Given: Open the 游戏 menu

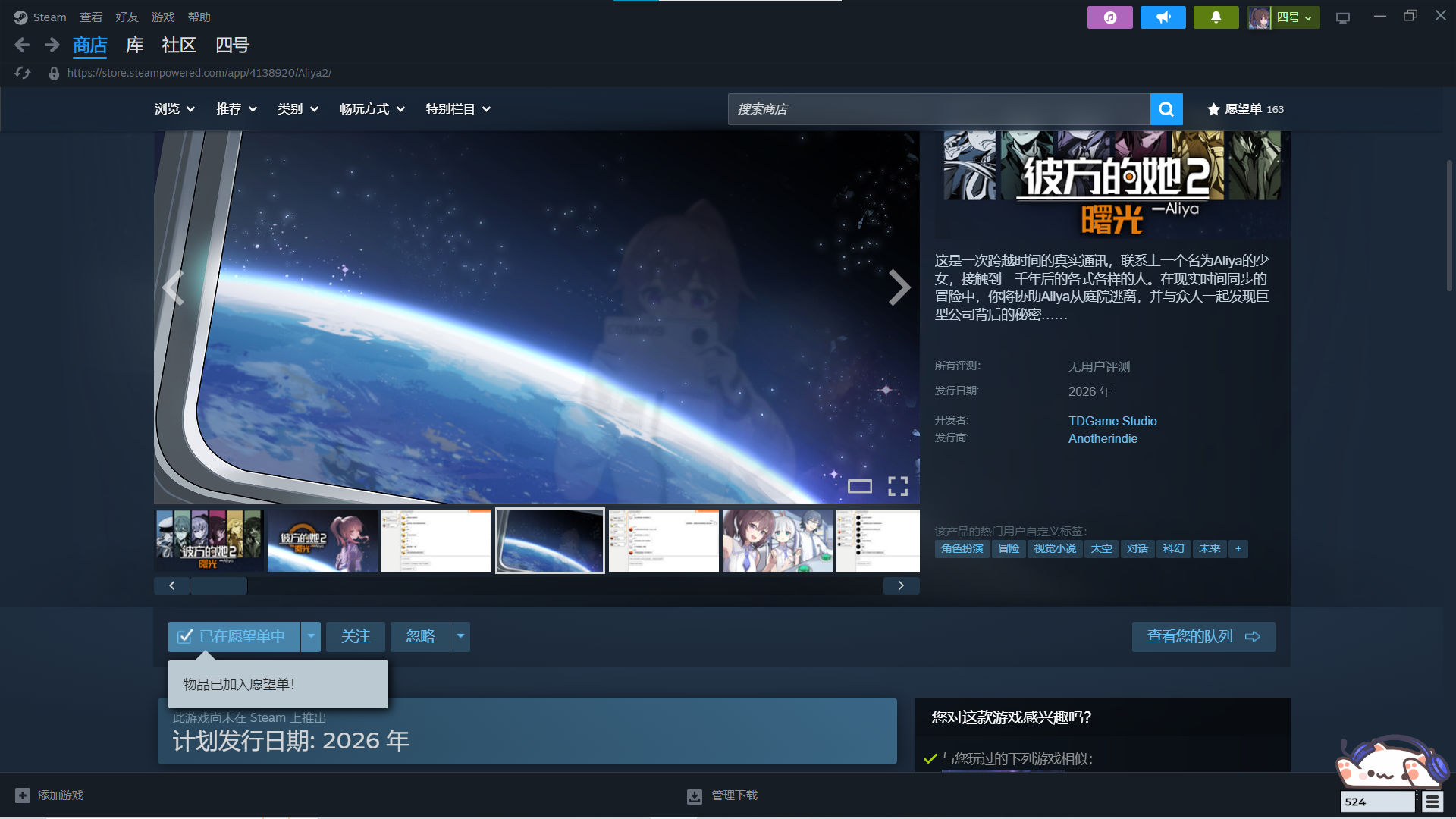Looking at the screenshot, I should [x=163, y=17].
